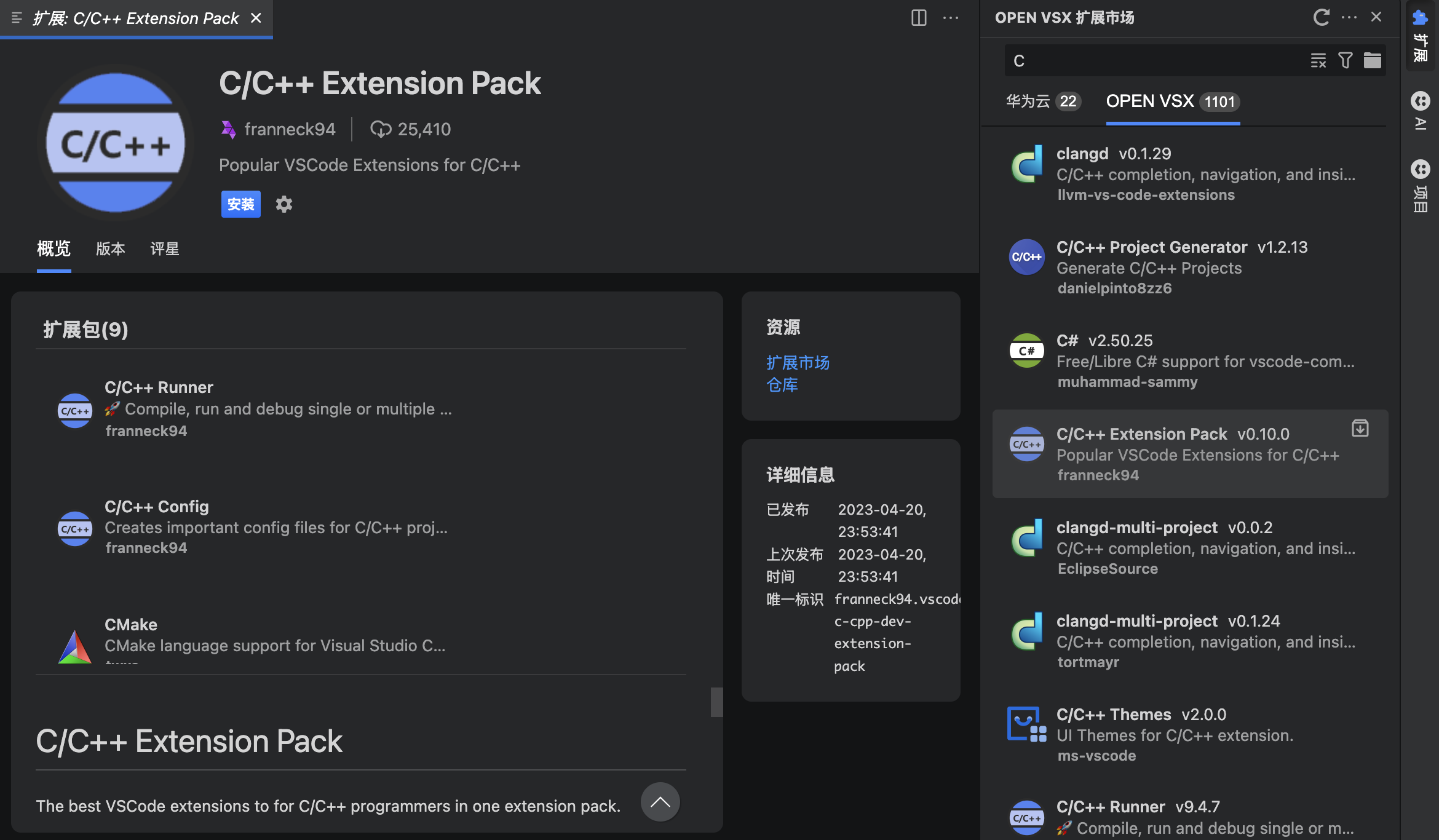The height and width of the screenshot is (840, 1439).
Task: Click the folder icon in search bar
Action: (1373, 60)
